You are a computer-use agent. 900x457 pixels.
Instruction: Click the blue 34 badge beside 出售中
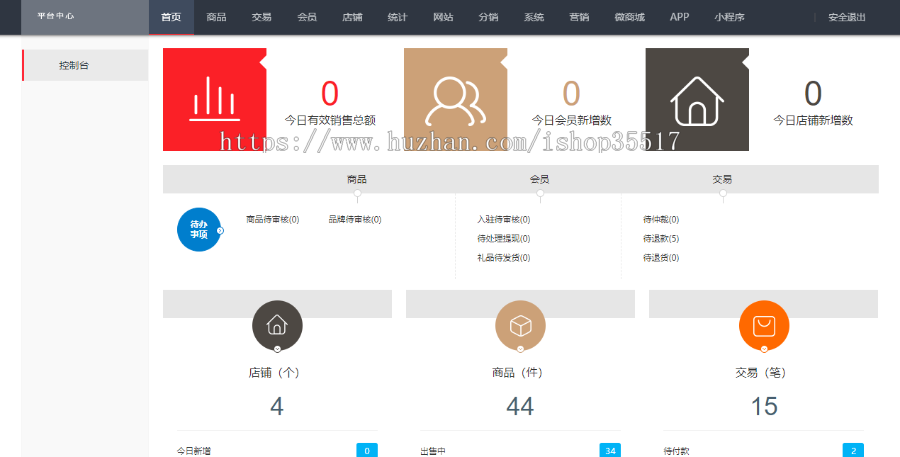click(610, 451)
